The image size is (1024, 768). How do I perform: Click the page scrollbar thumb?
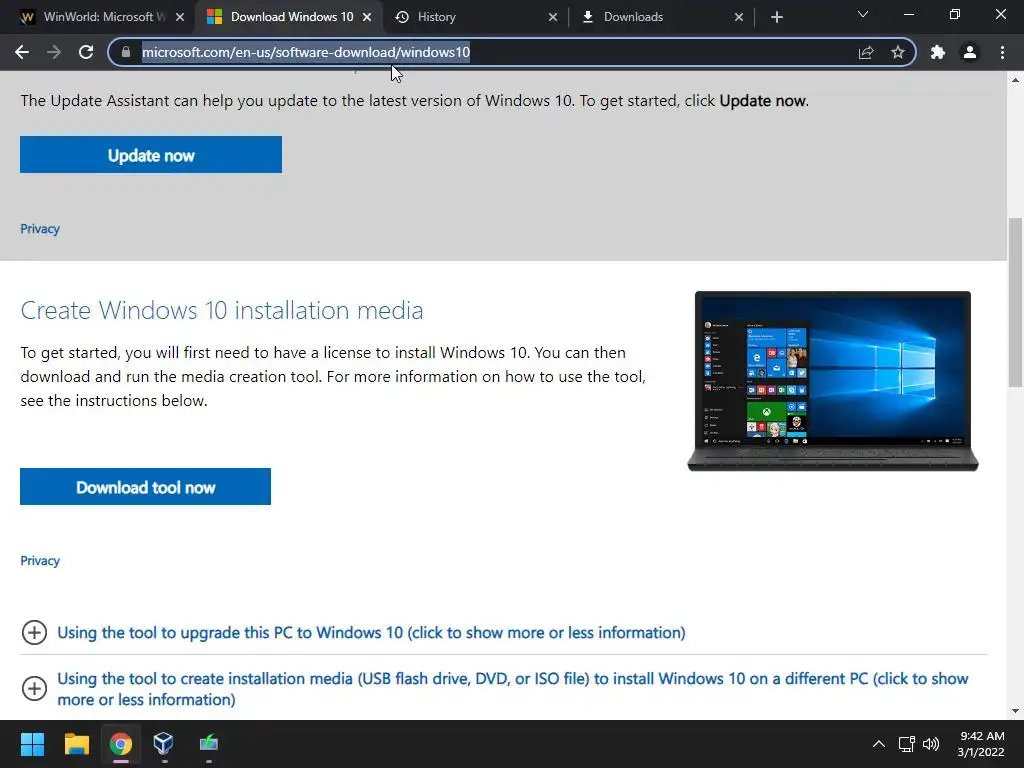(1015, 302)
